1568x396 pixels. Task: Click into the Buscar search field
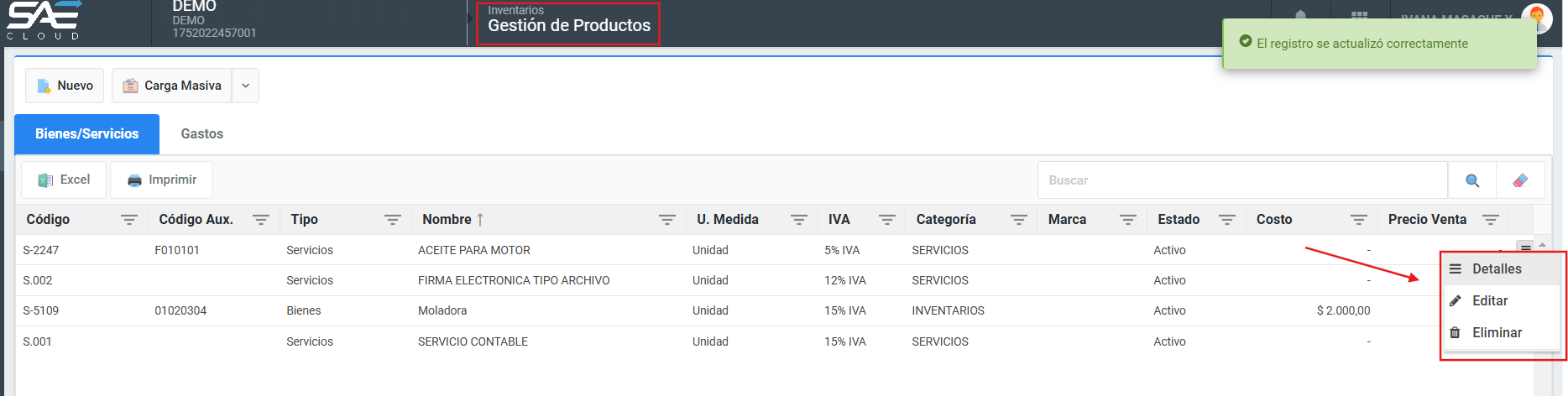click(1242, 180)
